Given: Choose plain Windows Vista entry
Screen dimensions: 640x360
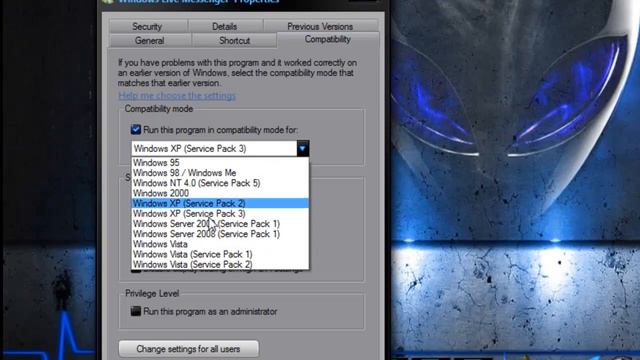Looking at the screenshot, I should point(220,244).
